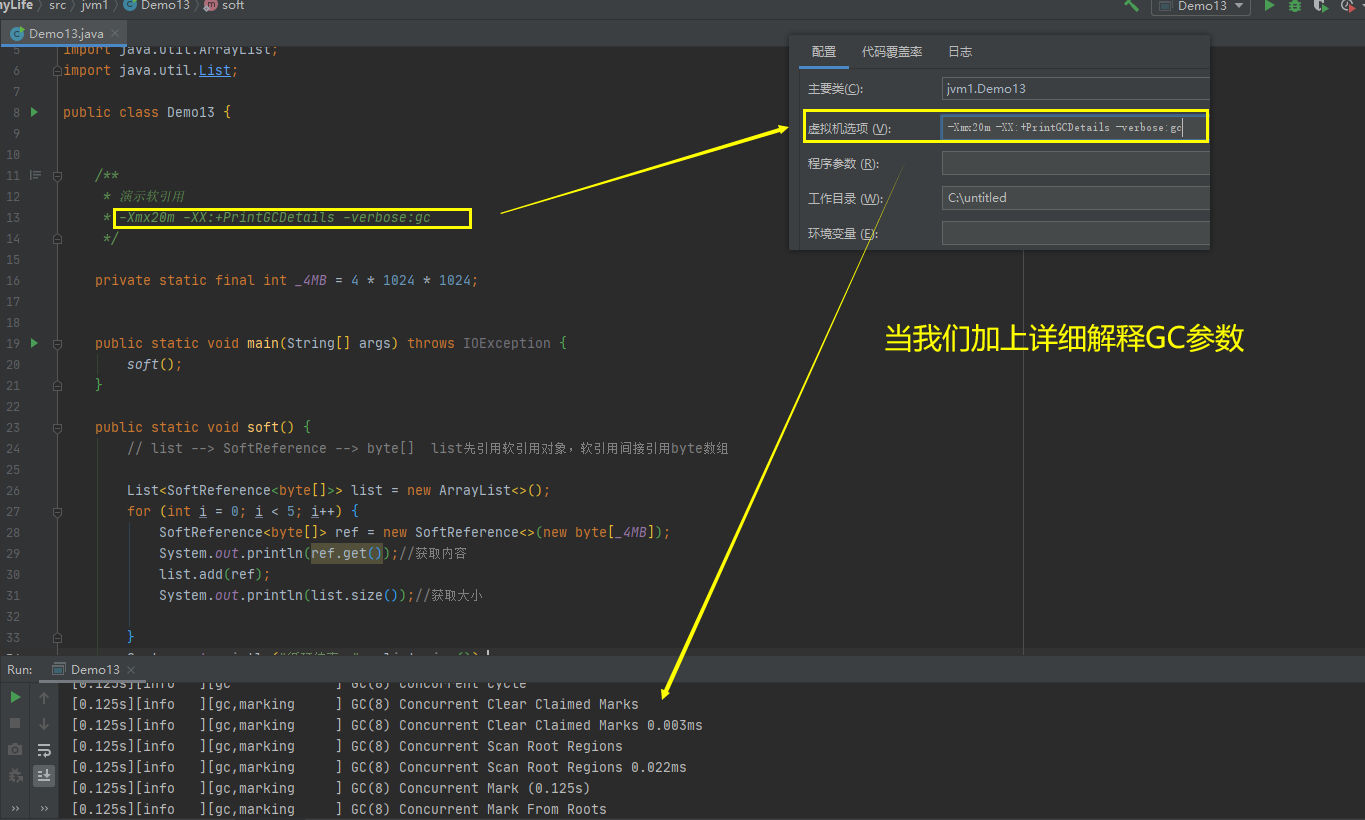
Task: Start debugging with the green bug icon
Action: 1295,6
